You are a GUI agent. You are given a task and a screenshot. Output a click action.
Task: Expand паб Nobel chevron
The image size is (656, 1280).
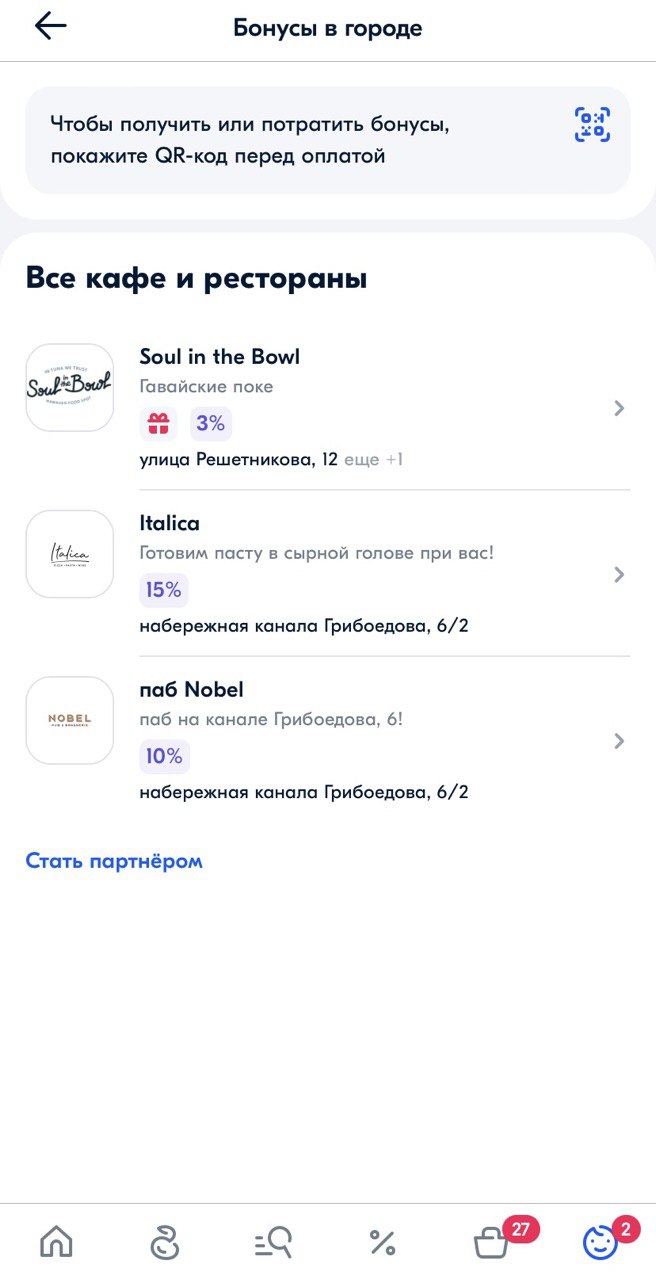click(x=619, y=741)
